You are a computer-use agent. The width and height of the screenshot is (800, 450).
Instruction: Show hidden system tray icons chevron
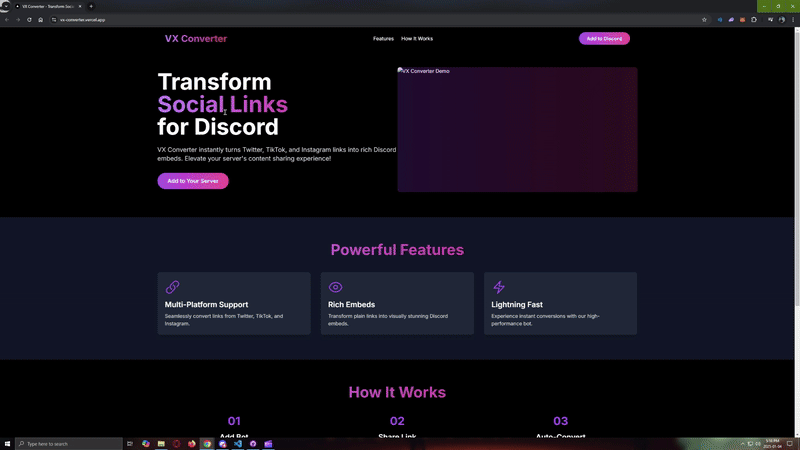point(742,444)
